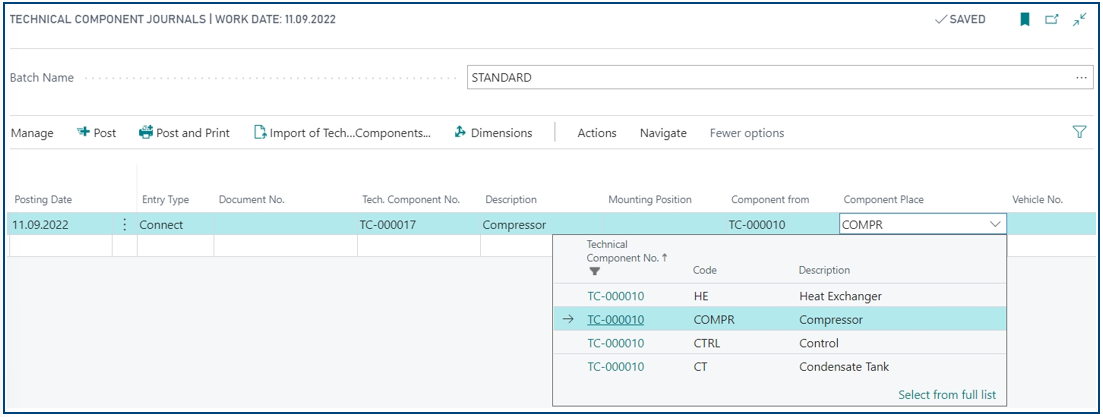Select the HE Heat Exchanger row link
Image resolution: width=1103 pixels, height=417 pixels.
tap(616, 296)
